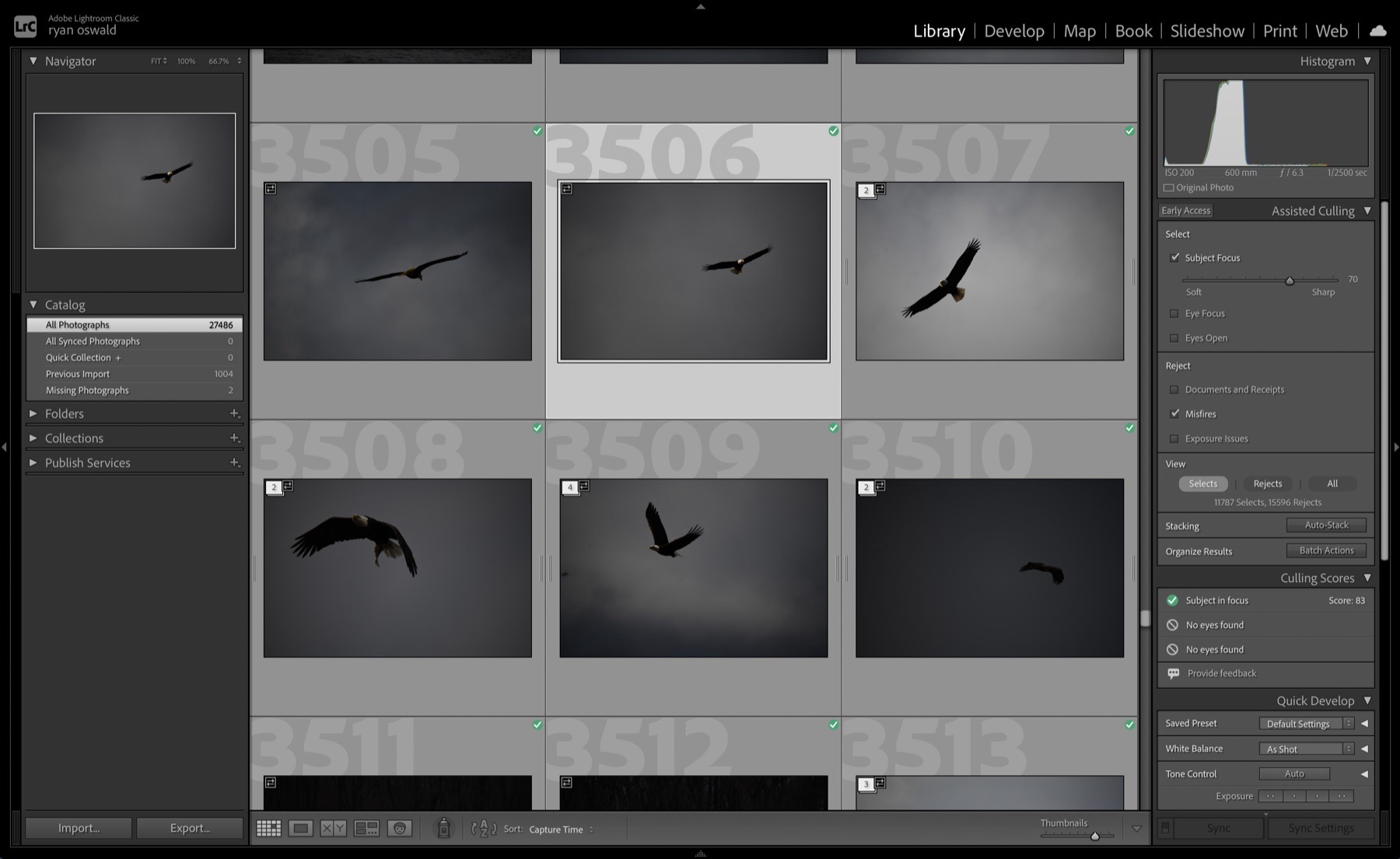Expand the Publish Services panel
The width and height of the screenshot is (1400, 859).
click(x=33, y=462)
